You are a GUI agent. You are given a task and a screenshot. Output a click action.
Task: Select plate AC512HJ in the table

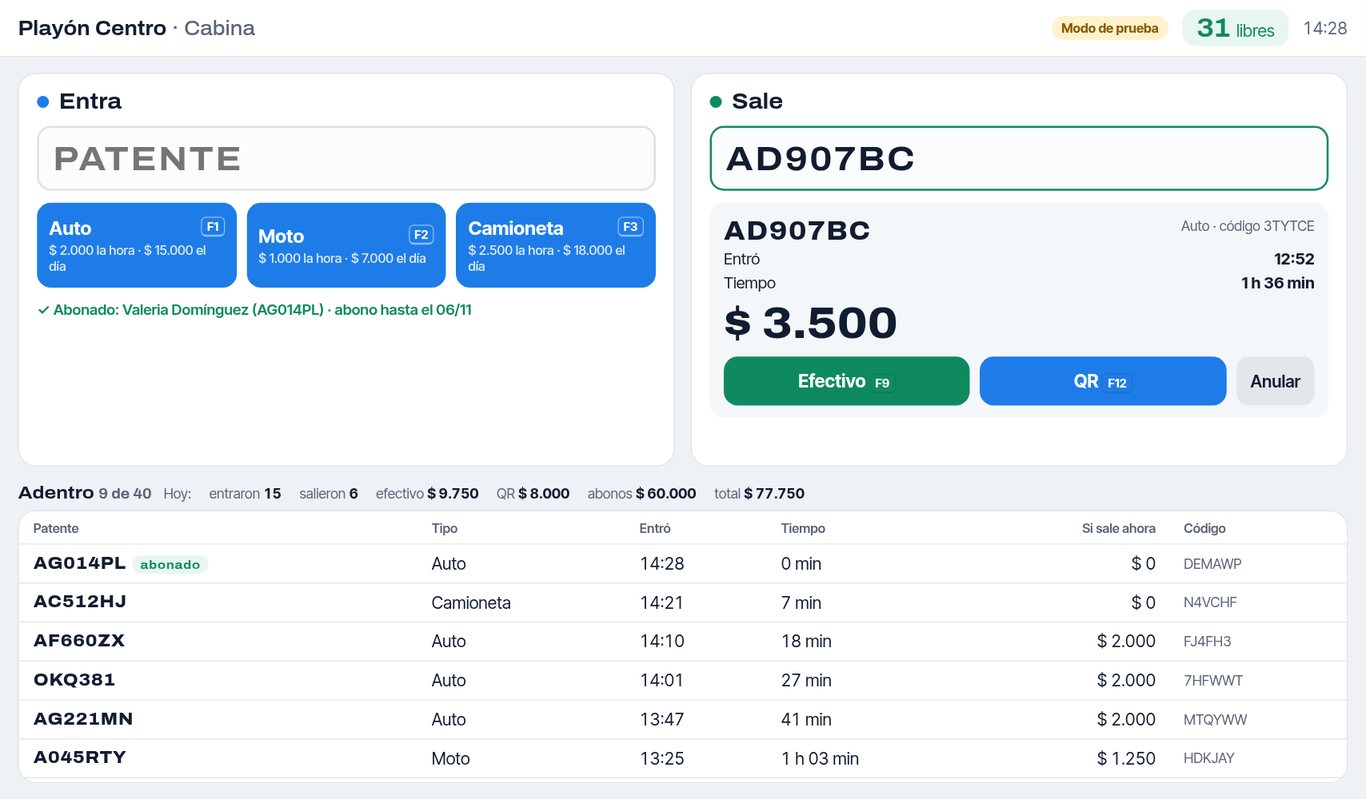pyautogui.click(x=80, y=602)
